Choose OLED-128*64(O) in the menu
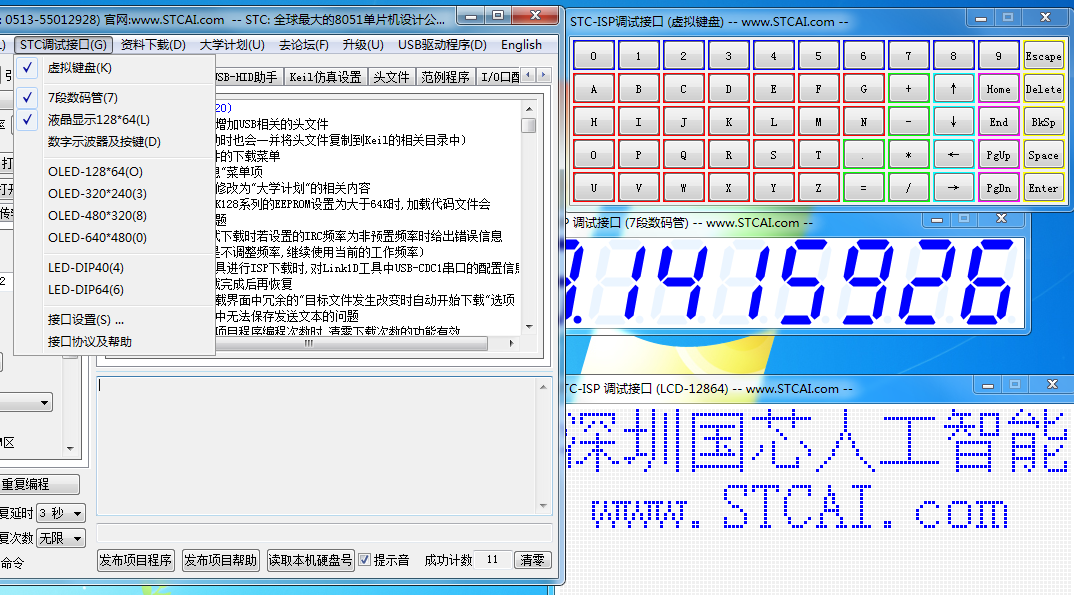The image size is (1074, 595). tap(114, 172)
